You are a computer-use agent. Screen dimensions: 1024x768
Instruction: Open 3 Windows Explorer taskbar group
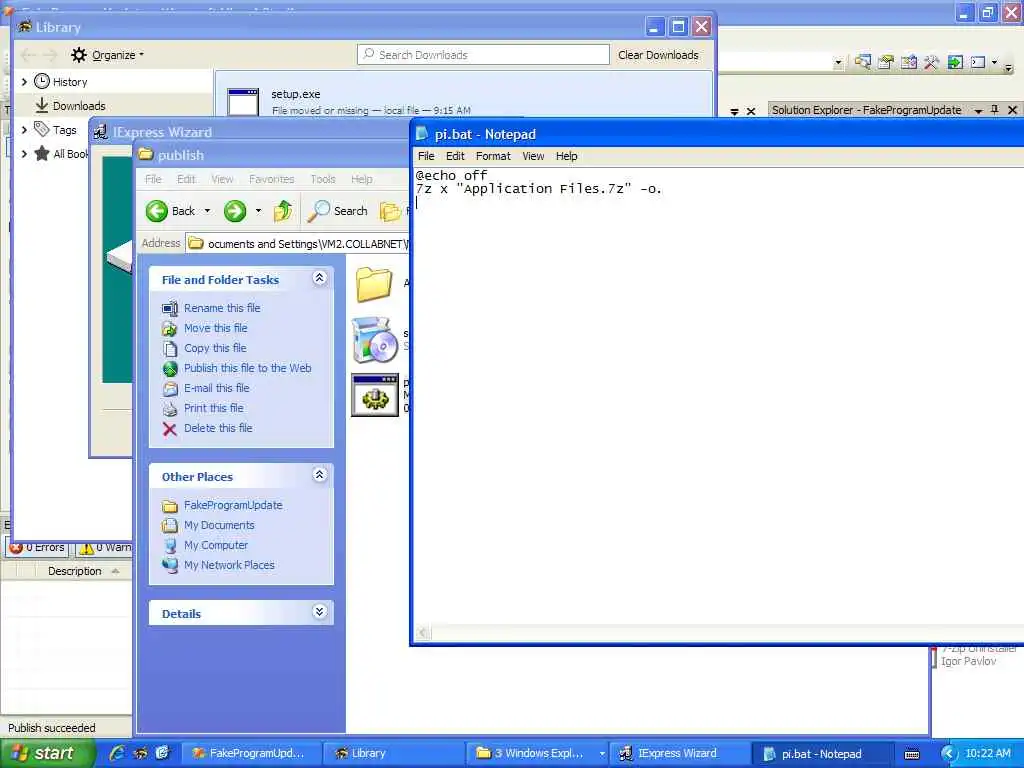[x=537, y=753]
